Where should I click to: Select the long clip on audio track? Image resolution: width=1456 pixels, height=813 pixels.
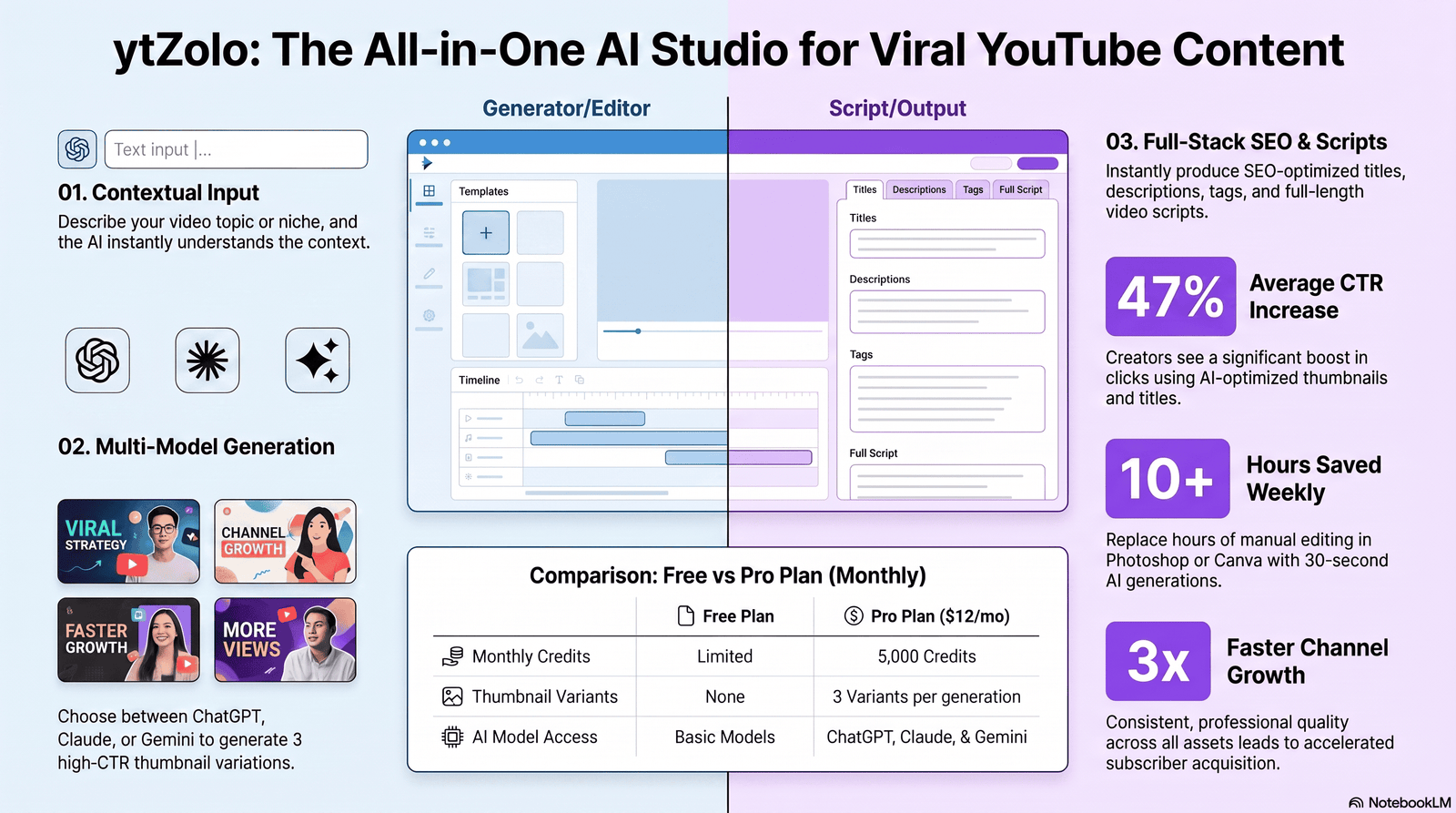[629, 438]
